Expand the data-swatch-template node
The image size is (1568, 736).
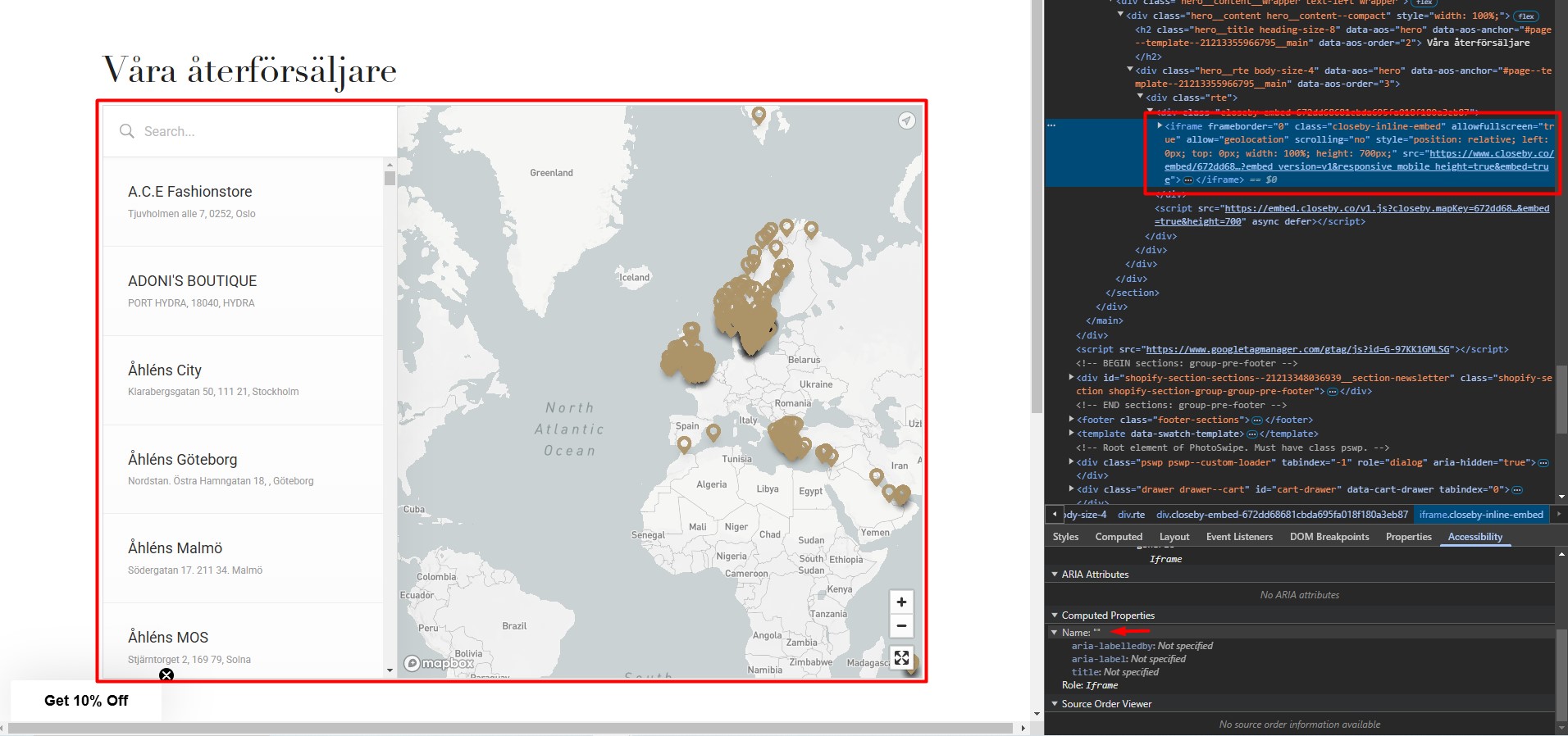pyautogui.click(x=1071, y=433)
